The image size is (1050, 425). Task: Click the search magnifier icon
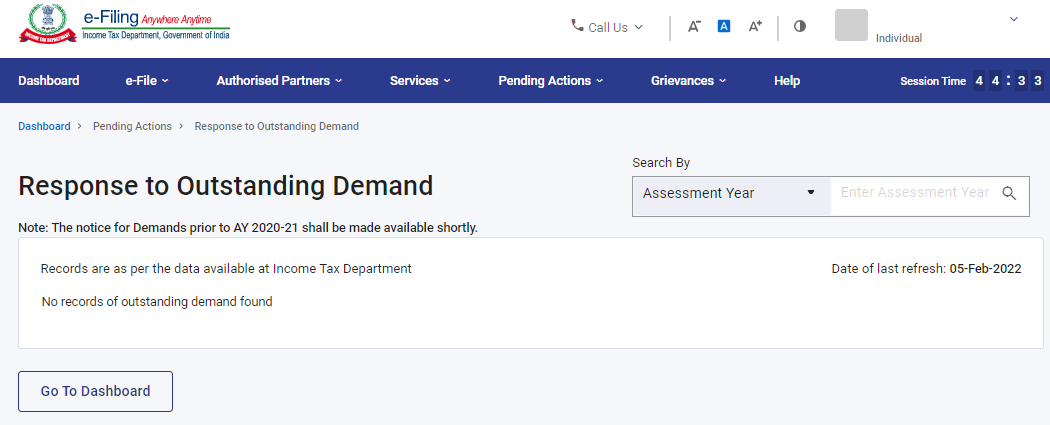(1009, 193)
